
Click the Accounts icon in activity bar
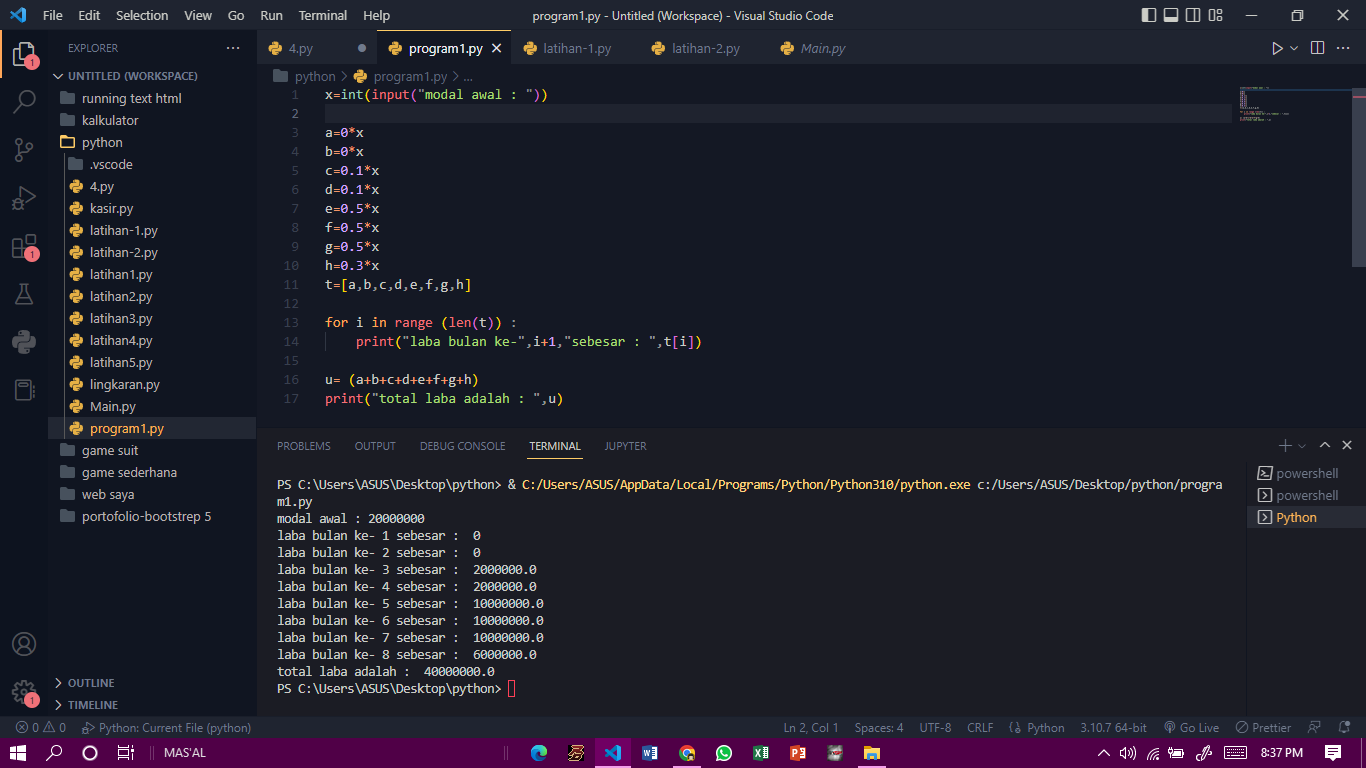[x=24, y=644]
